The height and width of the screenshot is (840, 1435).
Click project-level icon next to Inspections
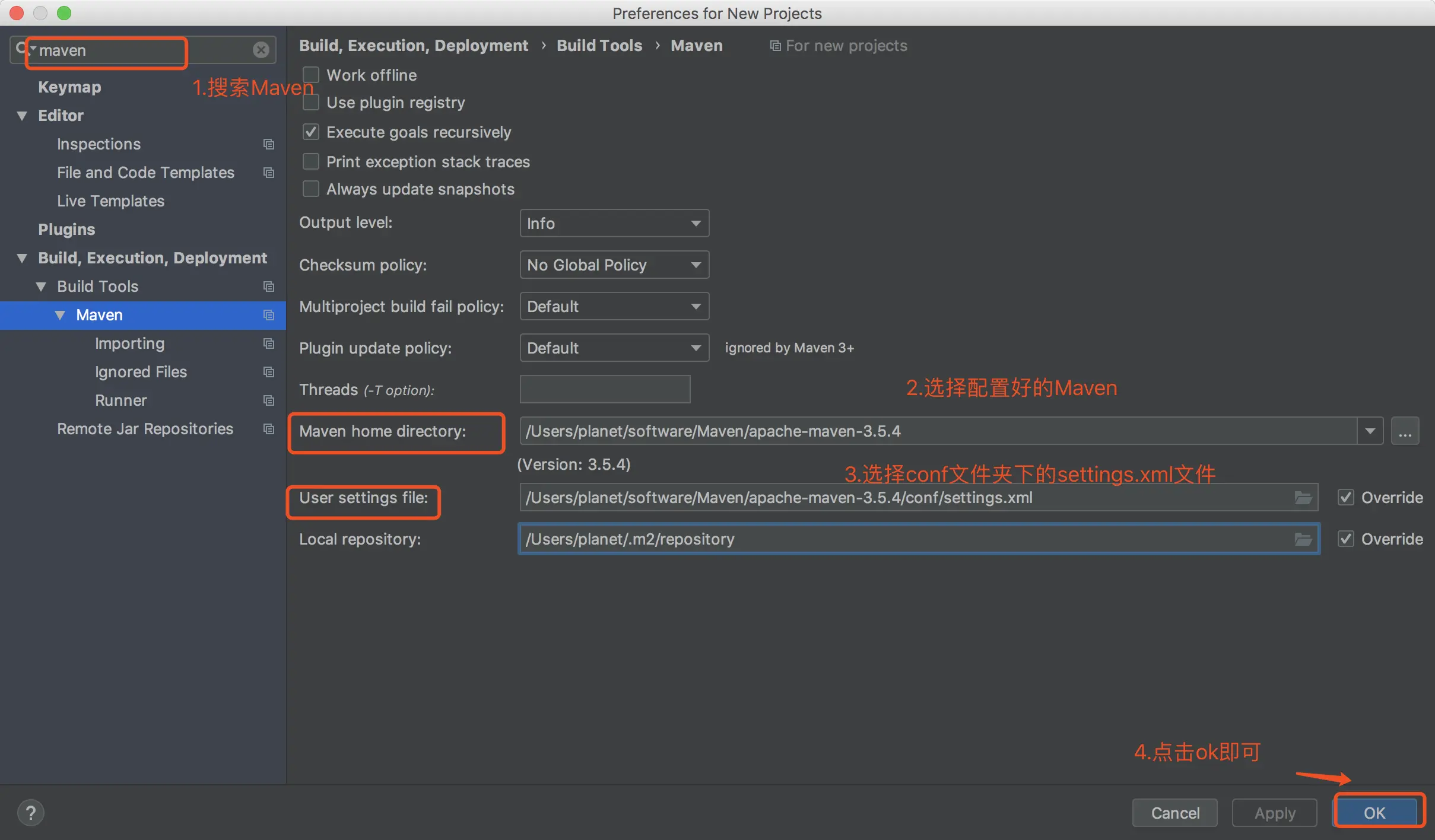tap(269, 144)
